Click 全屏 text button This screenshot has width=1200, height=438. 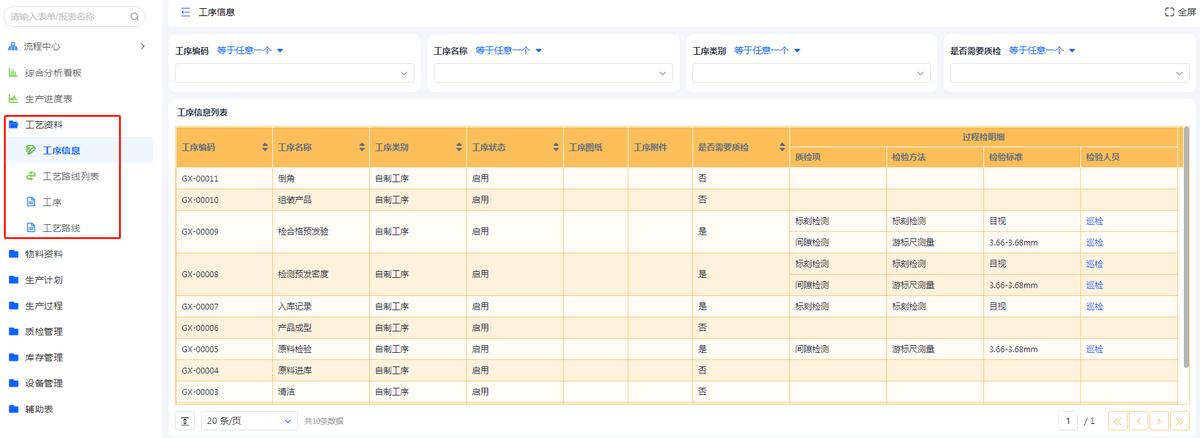pyautogui.click(x=1186, y=12)
